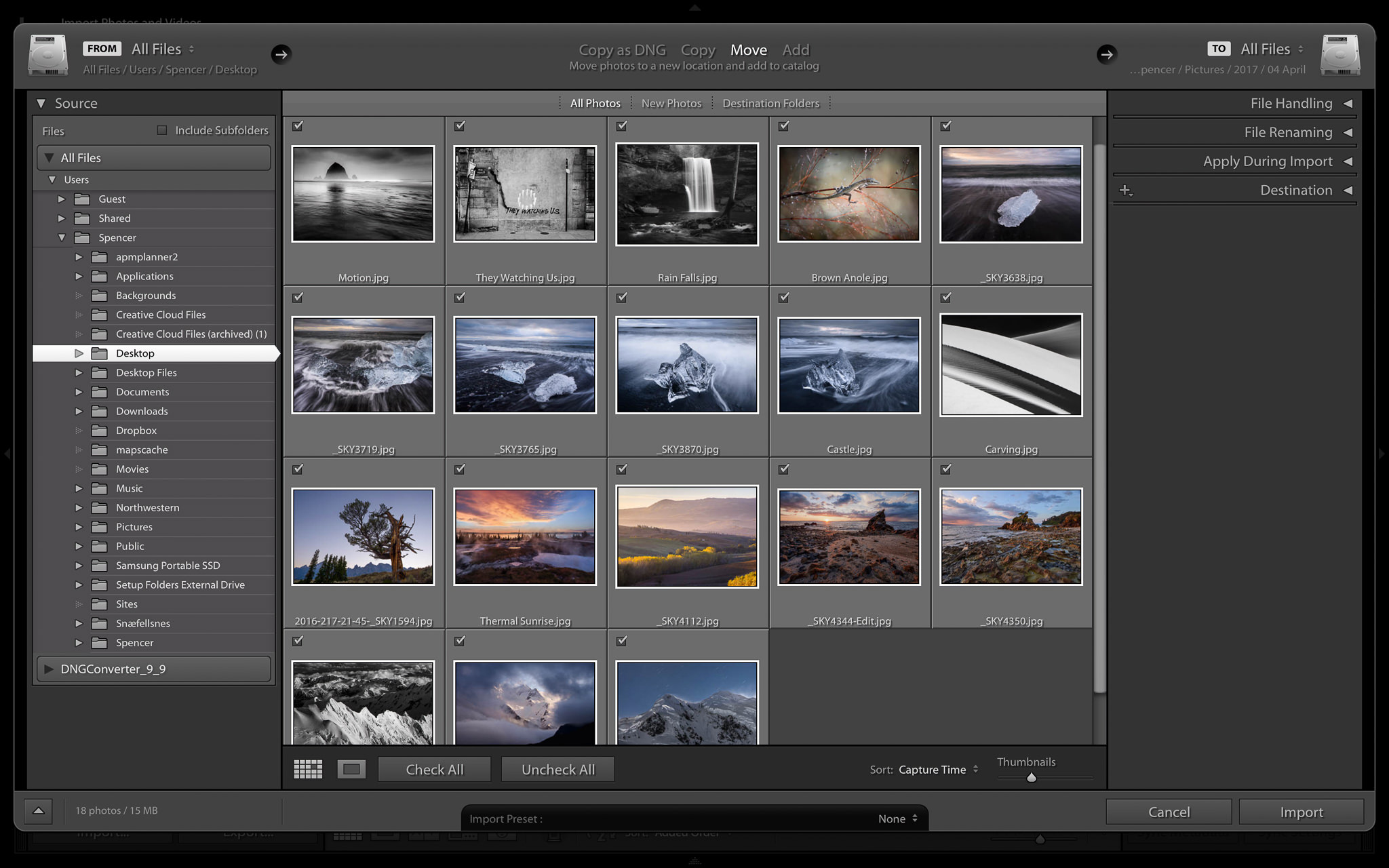The height and width of the screenshot is (868, 1389).
Task: Toggle checkbox on Motion.jpg photo
Action: [x=299, y=125]
